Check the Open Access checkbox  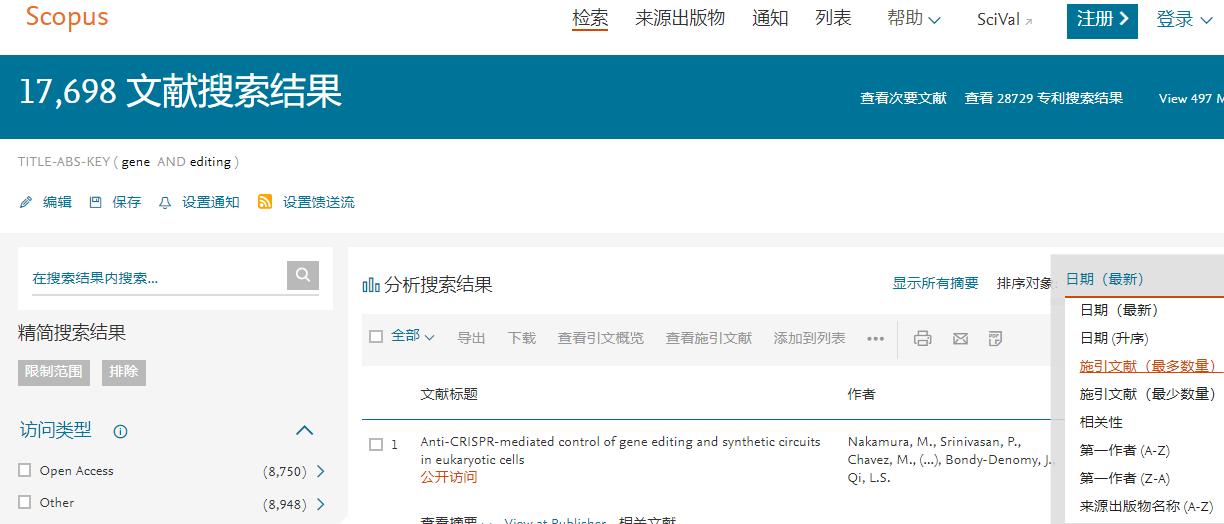(x=25, y=470)
